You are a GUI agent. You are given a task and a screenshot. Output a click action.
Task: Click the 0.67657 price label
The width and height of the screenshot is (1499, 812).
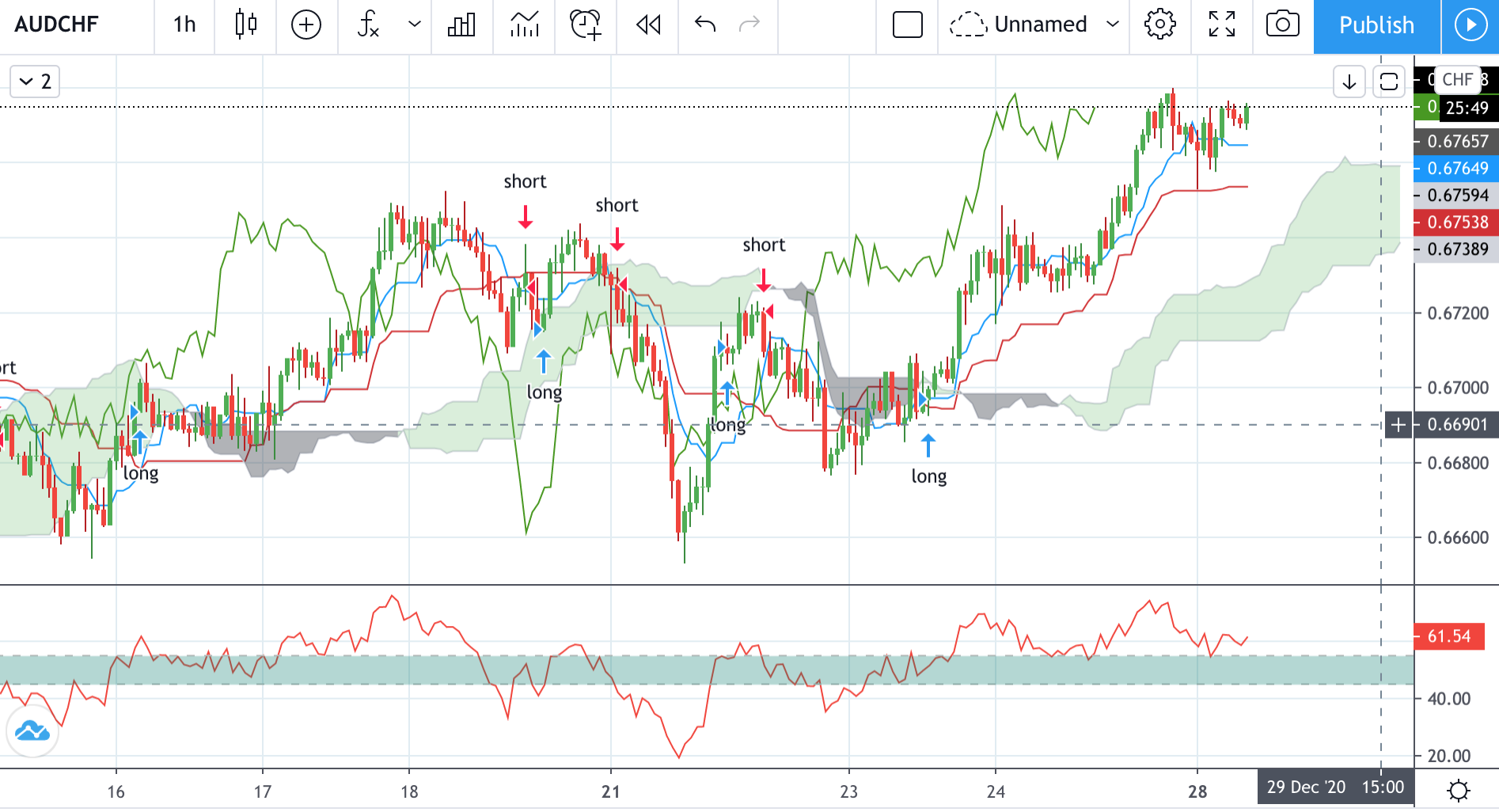pos(1456,142)
